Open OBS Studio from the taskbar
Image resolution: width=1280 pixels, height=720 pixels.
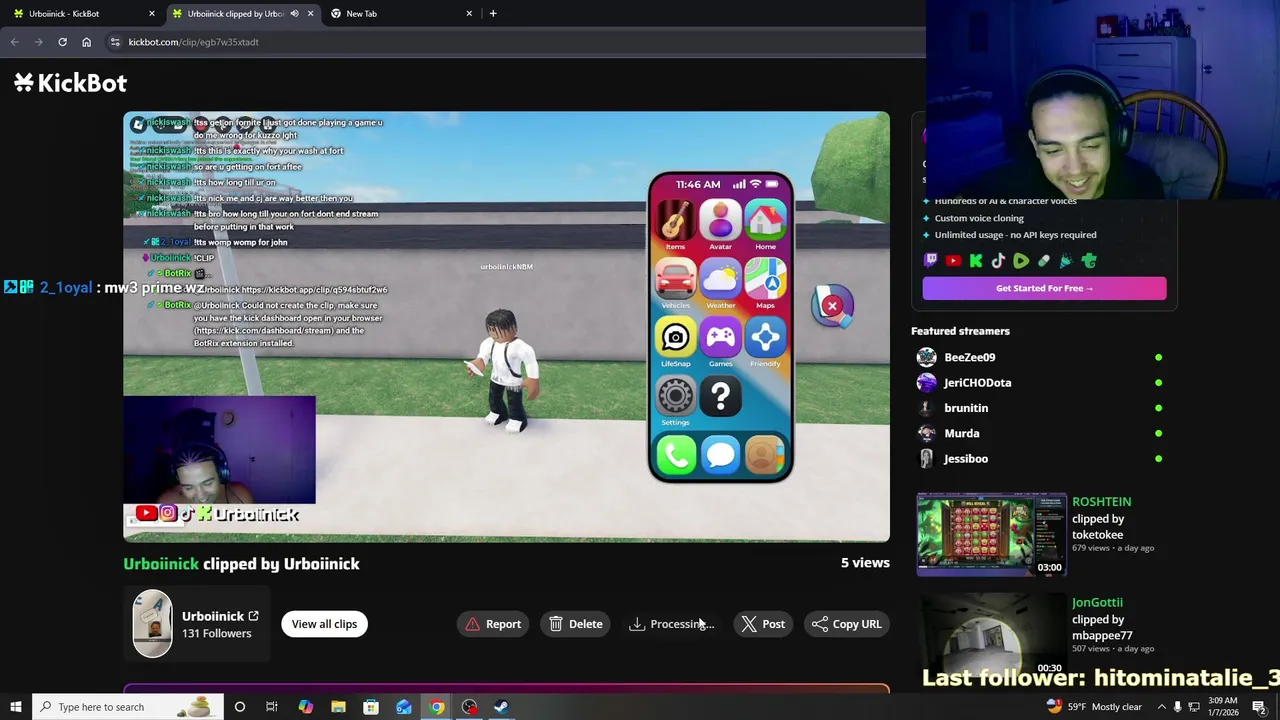point(469,707)
